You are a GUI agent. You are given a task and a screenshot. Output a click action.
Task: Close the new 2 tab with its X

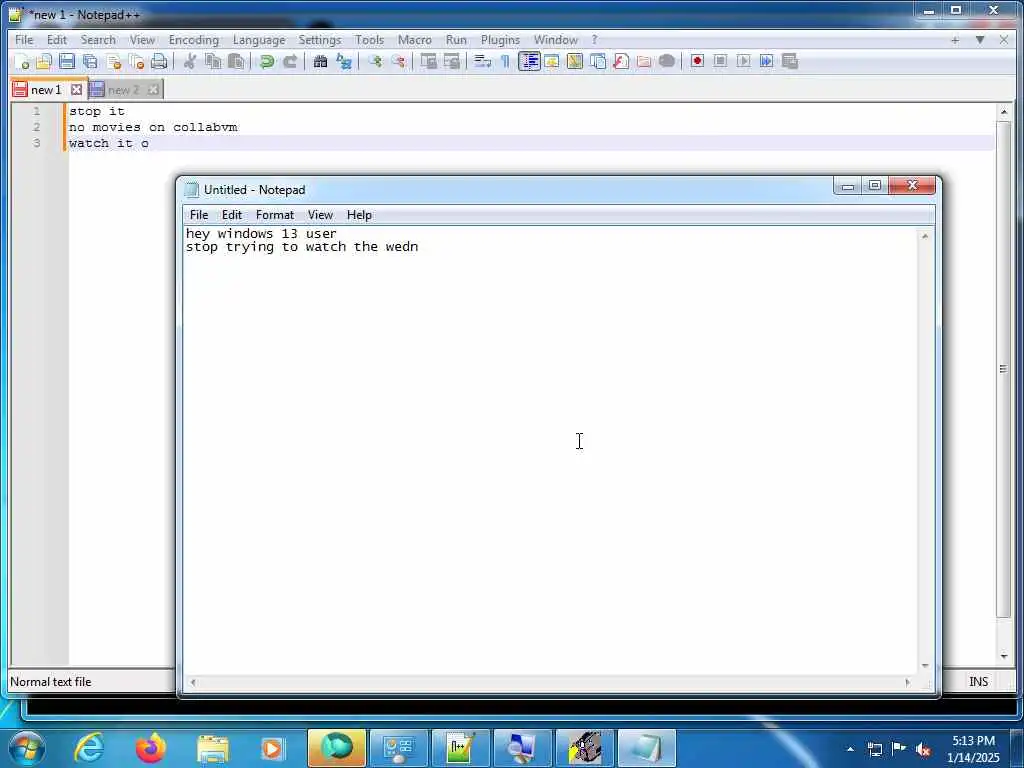pyautogui.click(x=153, y=90)
